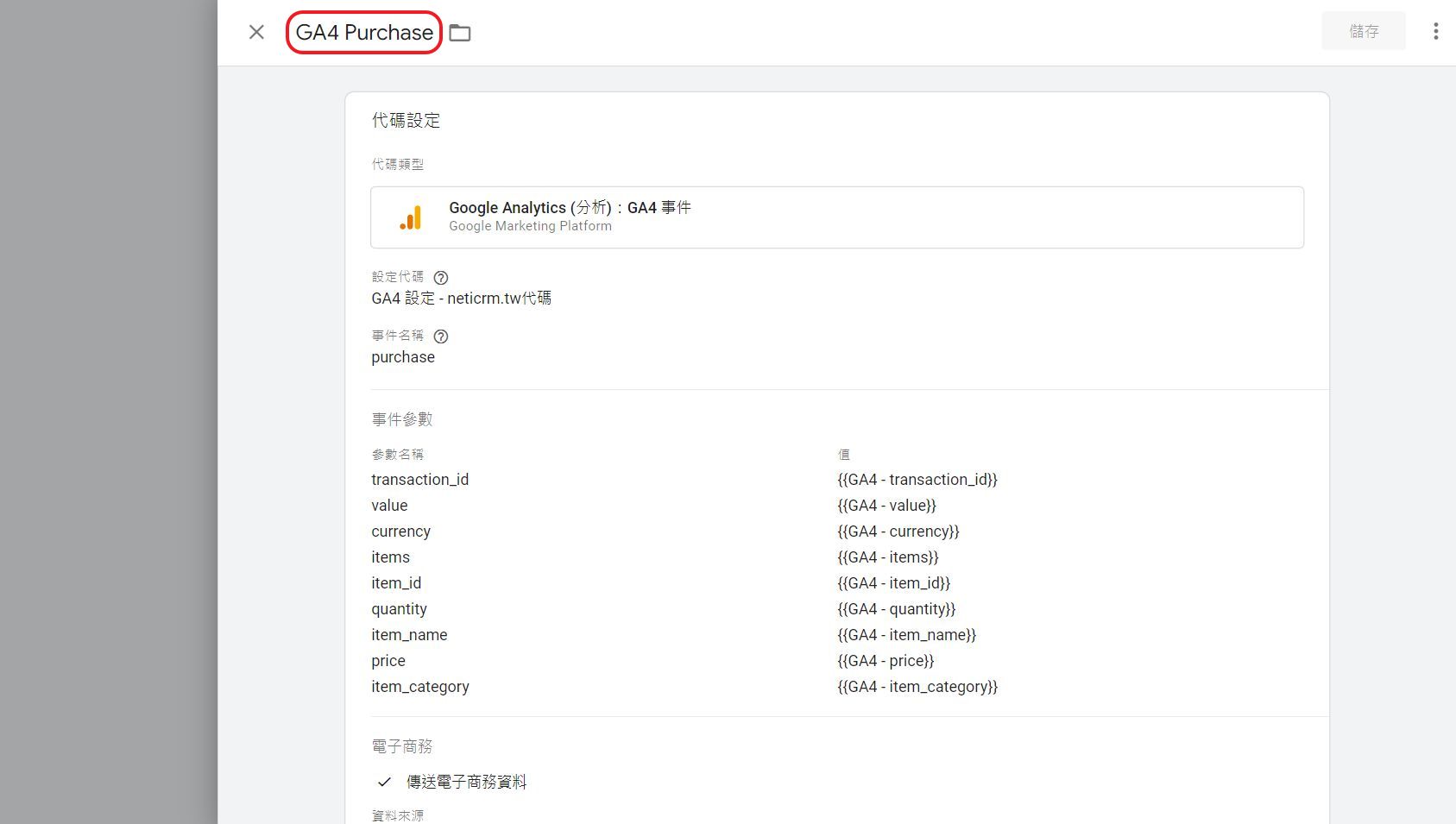
Task: Click the purchase event name value
Action: click(403, 357)
